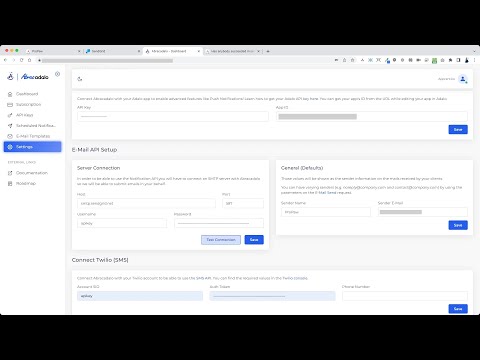
Task: Close the Proflow tab
Action: click(x=79, y=51)
